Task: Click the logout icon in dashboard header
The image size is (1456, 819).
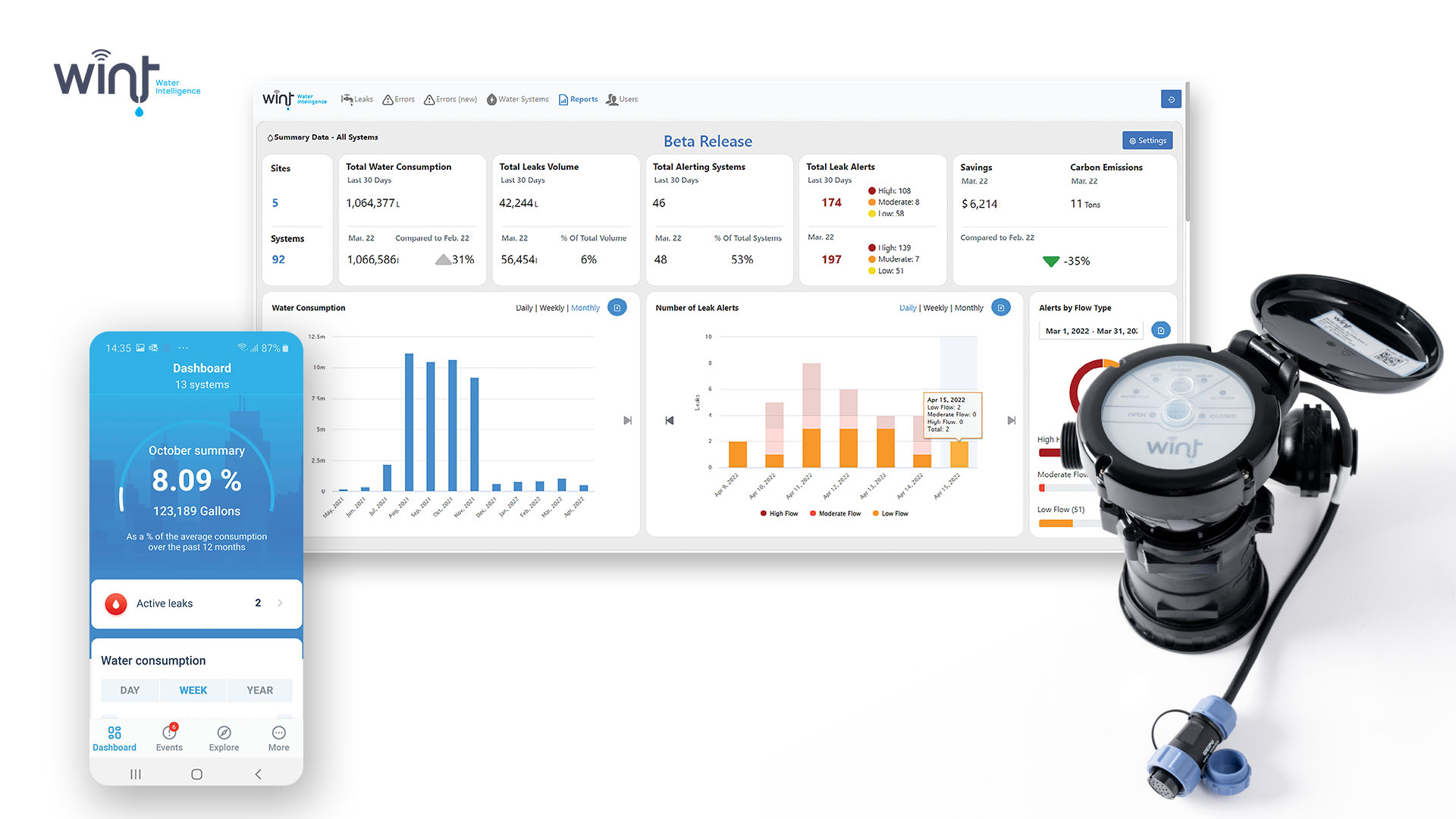Action: 1171,99
